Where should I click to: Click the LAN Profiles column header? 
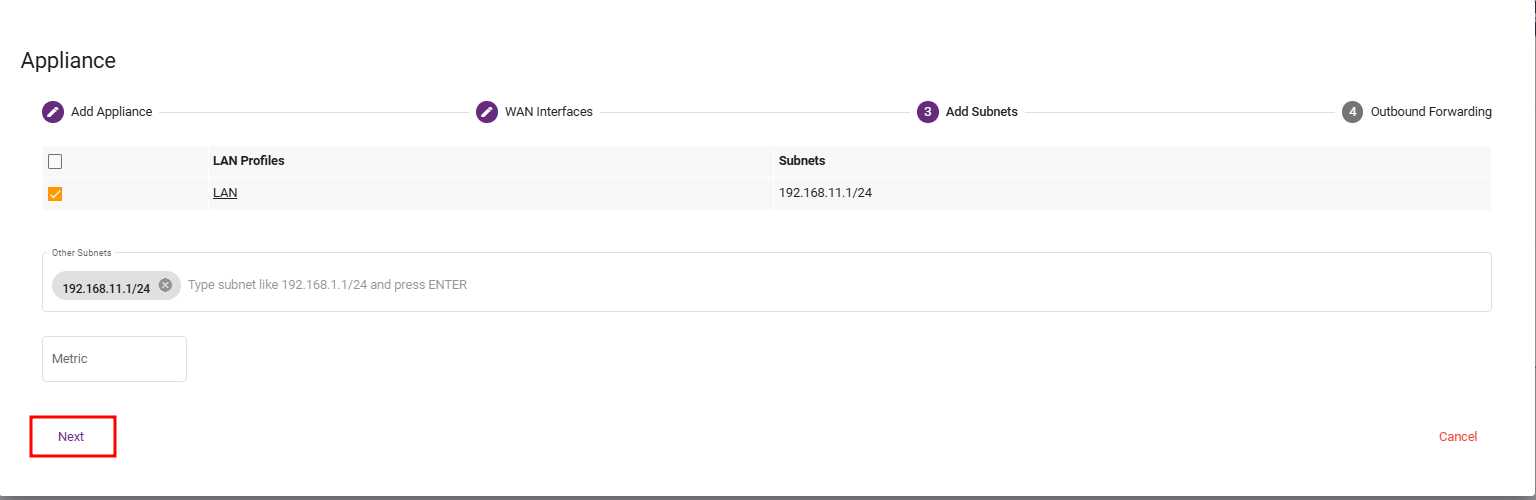pyautogui.click(x=248, y=161)
